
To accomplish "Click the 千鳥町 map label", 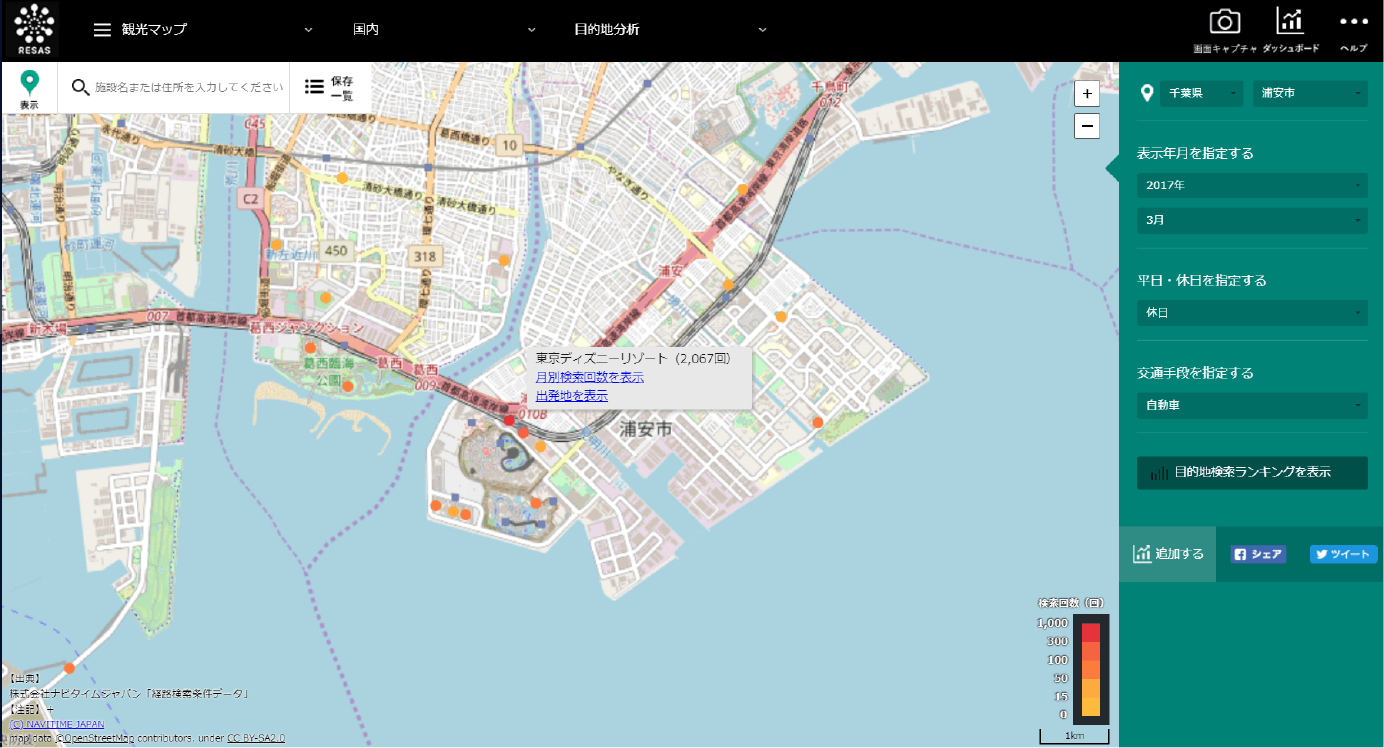I will point(829,87).
